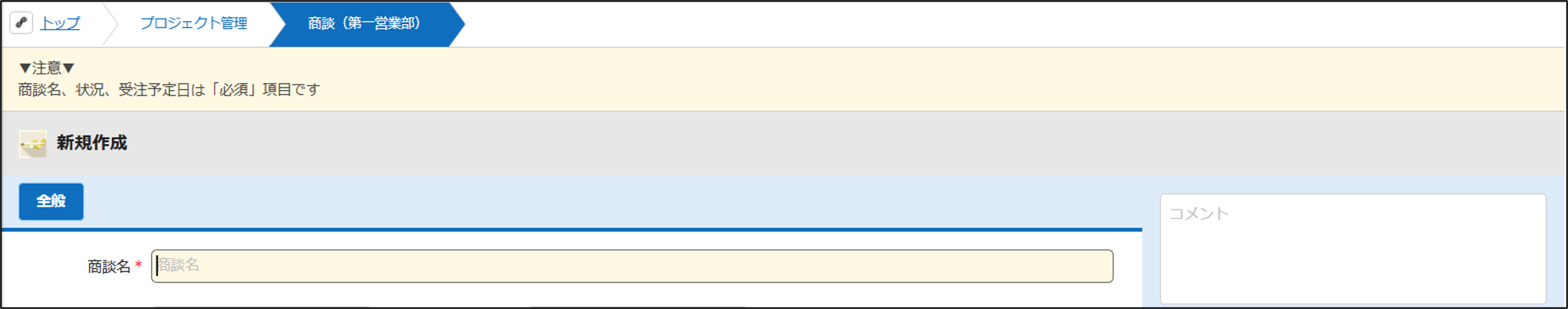Click the left ▼ triangle before 注意
This screenshot has height=309, width=1568.
[x=25, y=68]
